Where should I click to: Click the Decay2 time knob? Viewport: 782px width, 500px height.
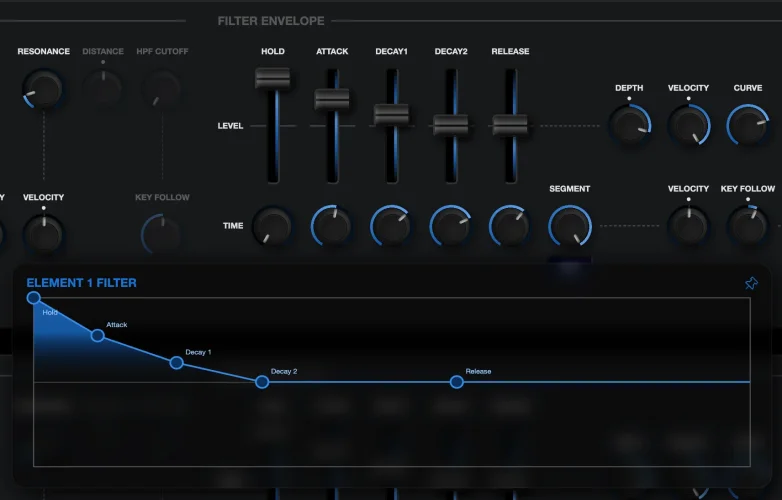pyautogui.click(x=450, y=226)
